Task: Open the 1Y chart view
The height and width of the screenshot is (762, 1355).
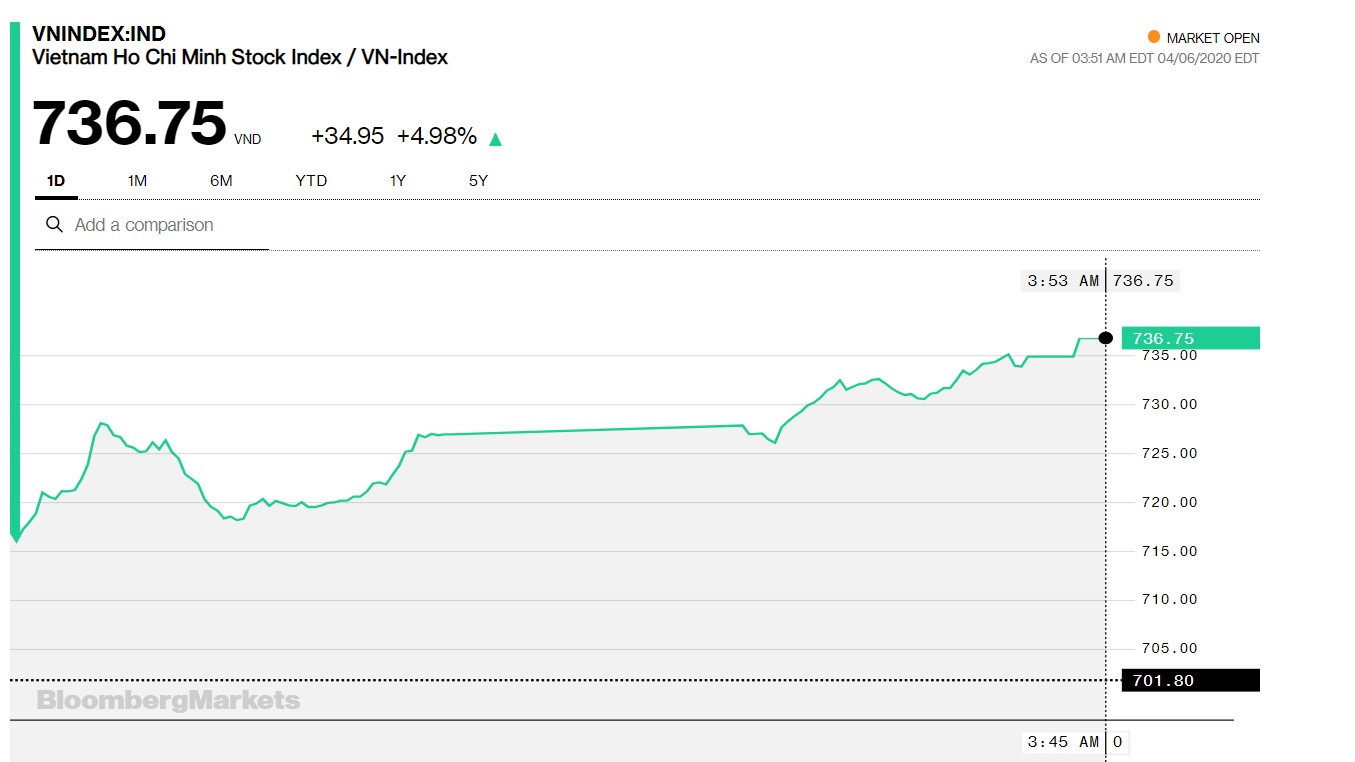Action: pyautogui.click(x=398, y=181)
